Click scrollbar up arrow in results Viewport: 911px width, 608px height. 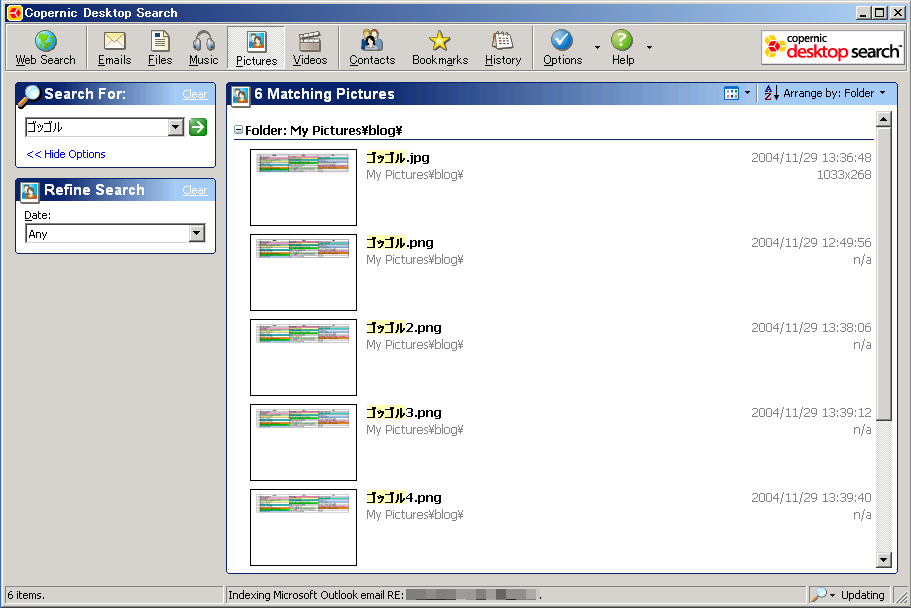click(883, 119)
